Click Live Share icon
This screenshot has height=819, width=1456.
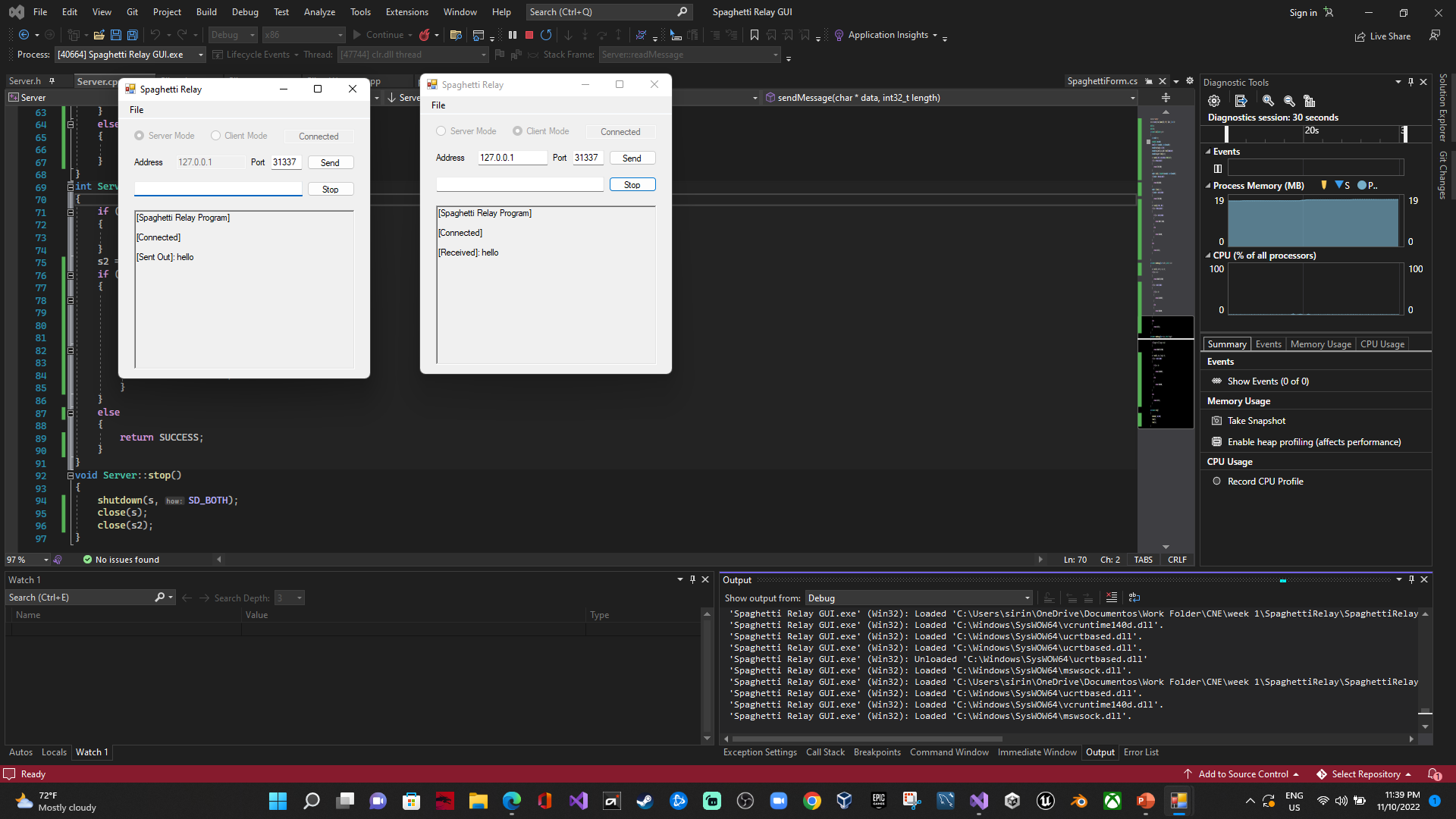[1382, 36]
